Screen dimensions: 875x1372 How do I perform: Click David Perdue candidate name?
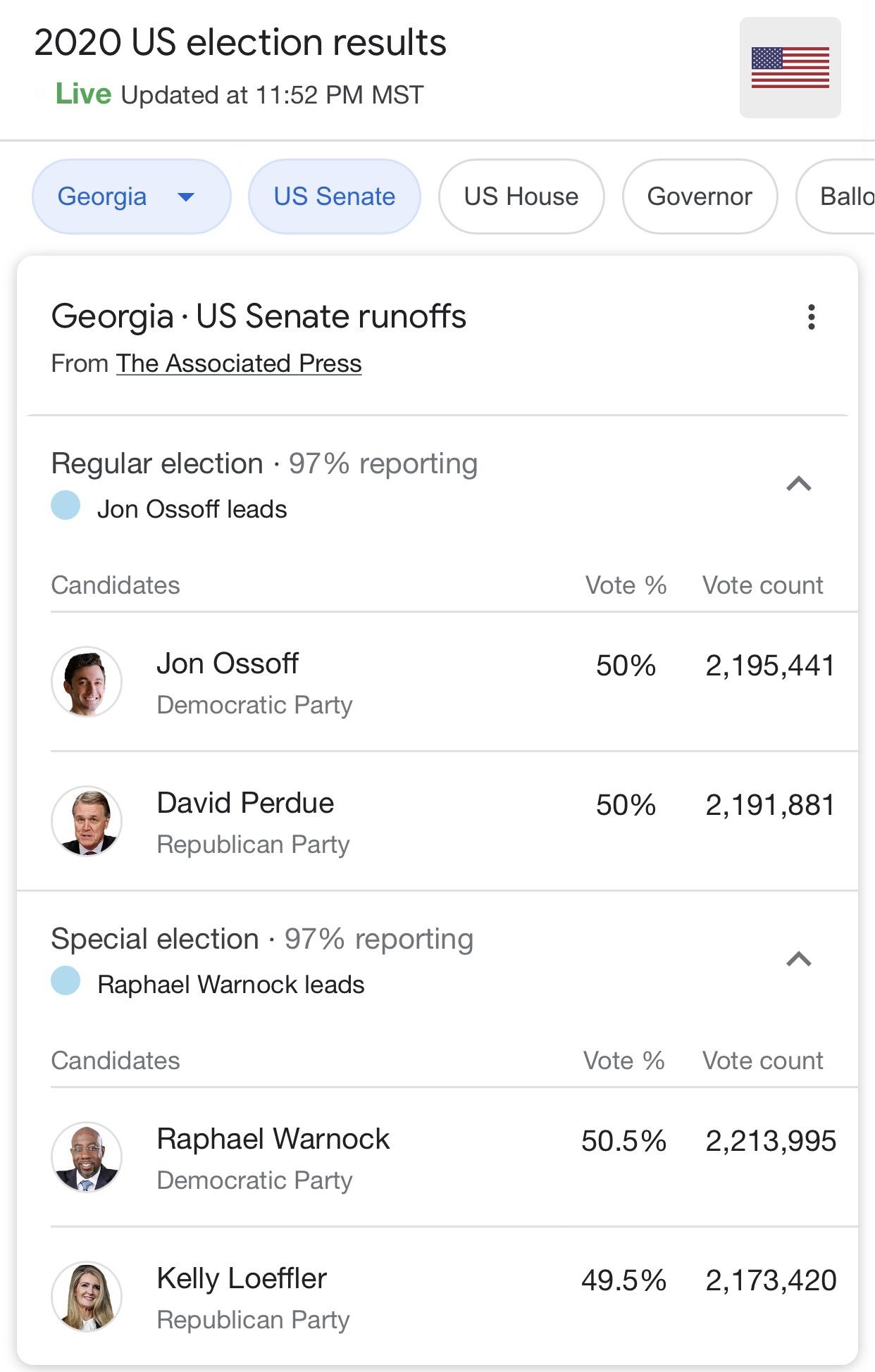245,803
